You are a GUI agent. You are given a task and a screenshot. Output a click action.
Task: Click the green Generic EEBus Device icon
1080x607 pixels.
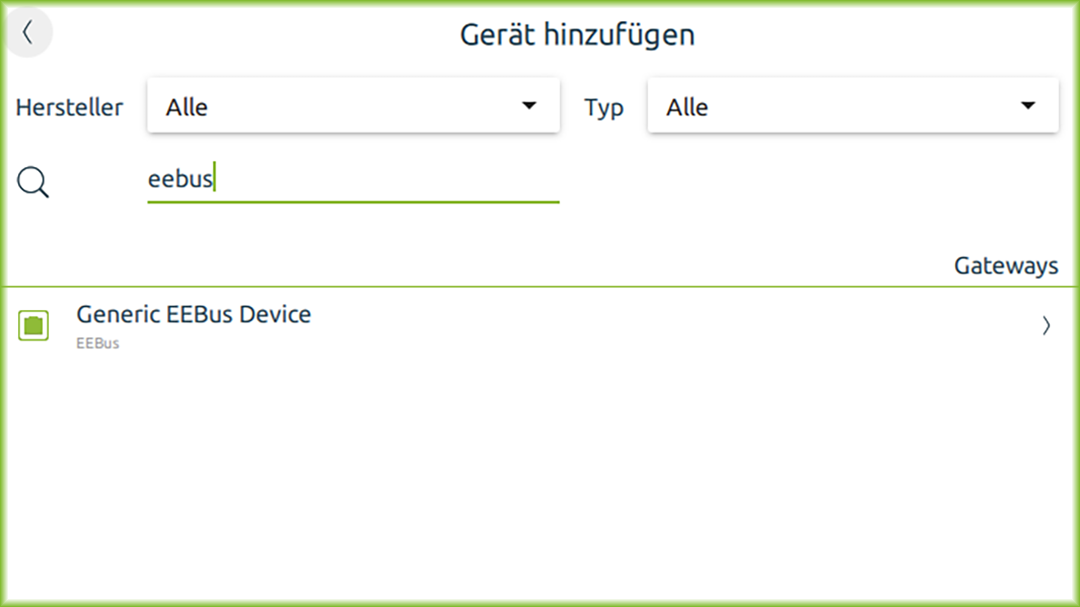pyautogui.click(x=34, y=325)
